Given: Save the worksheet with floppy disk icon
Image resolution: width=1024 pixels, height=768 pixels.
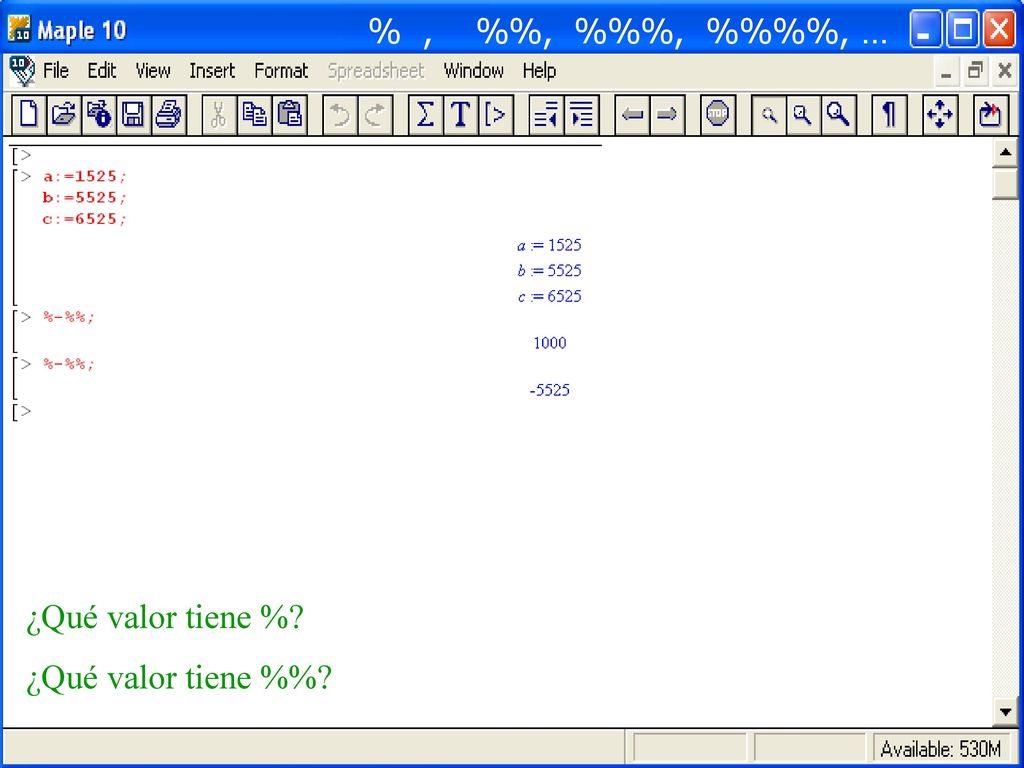Looking at the screenshot, I should (133, 115).
